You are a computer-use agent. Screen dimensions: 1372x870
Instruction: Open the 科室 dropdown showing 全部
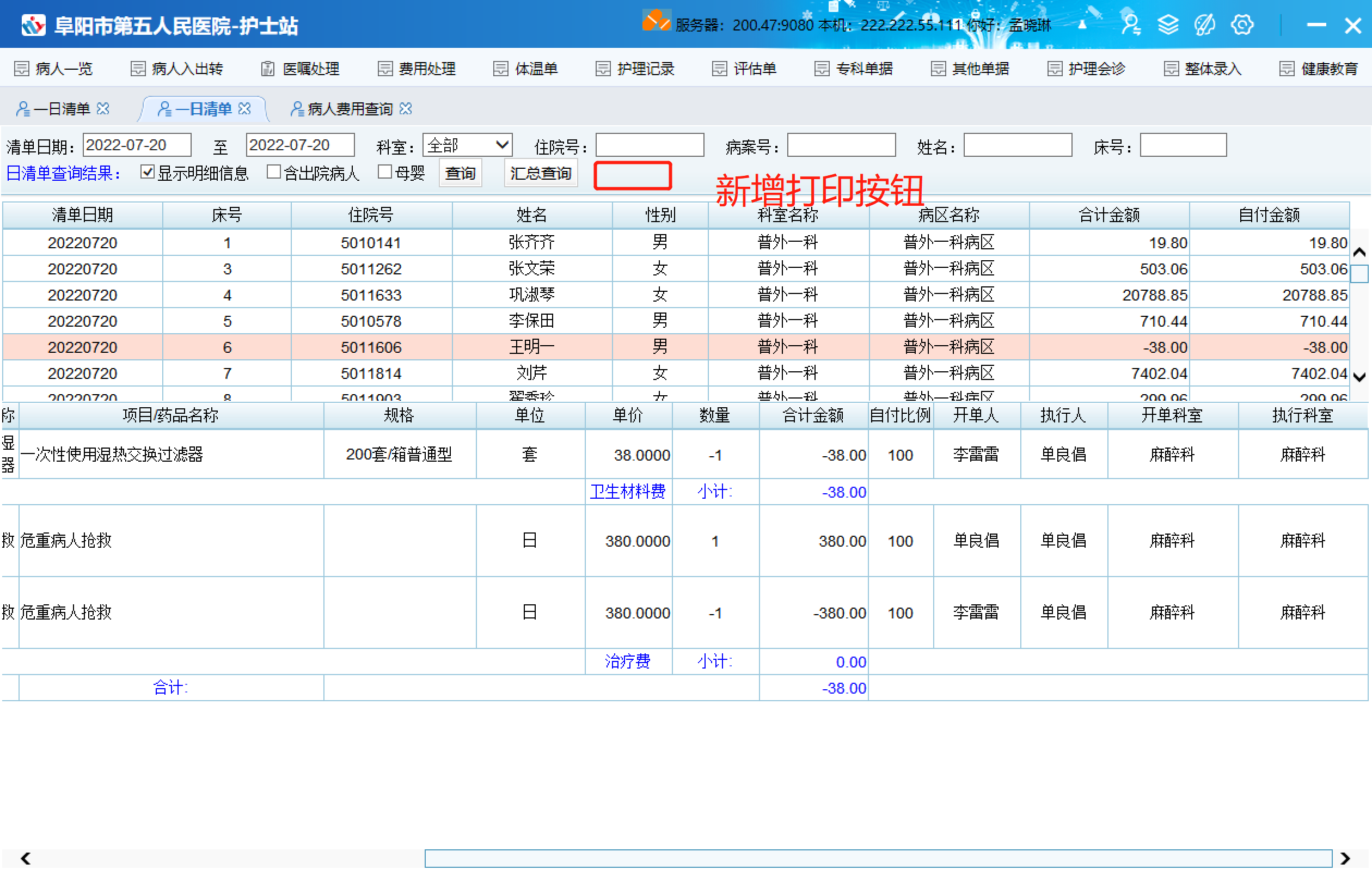pos(467,145)
